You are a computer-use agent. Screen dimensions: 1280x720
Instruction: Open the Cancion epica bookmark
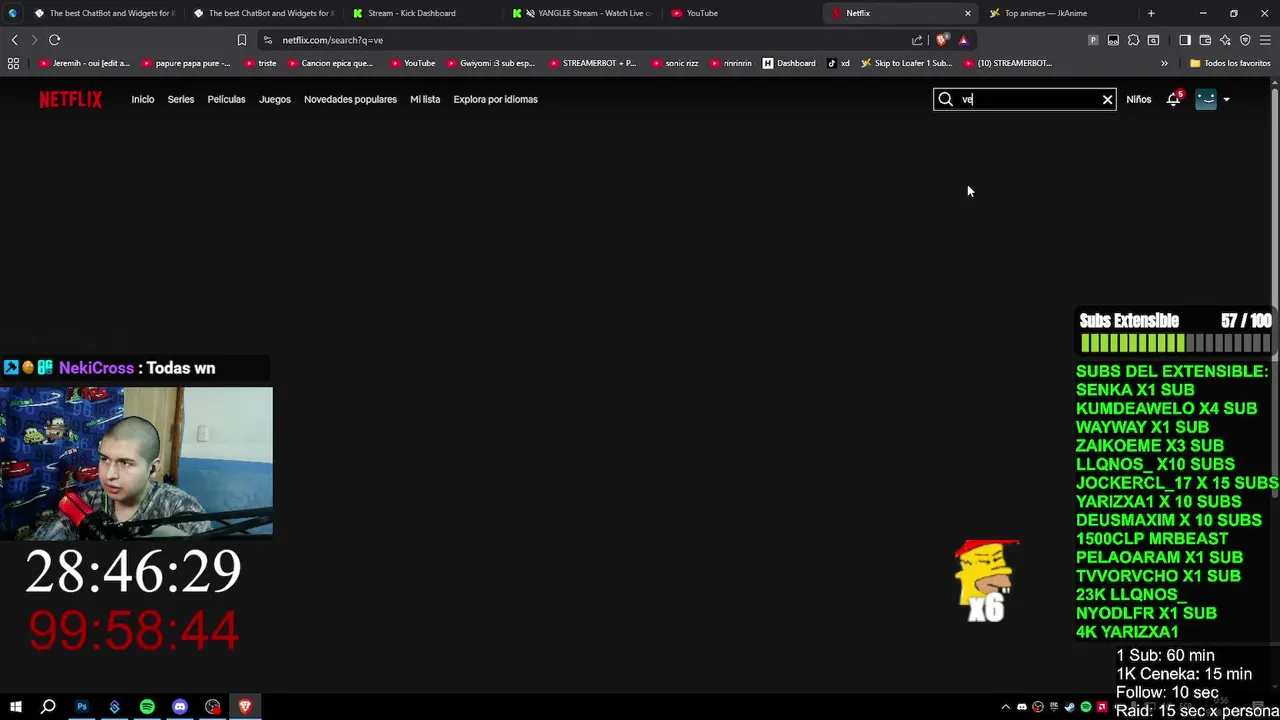pyautogui.click(x=330, y=63)
